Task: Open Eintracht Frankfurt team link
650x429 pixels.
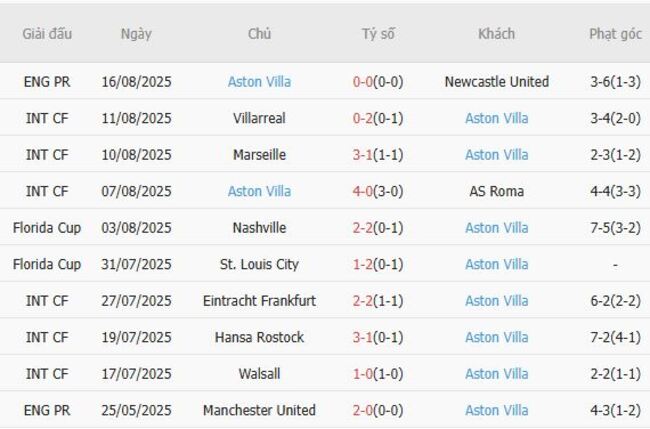Action: pos(259,301)
